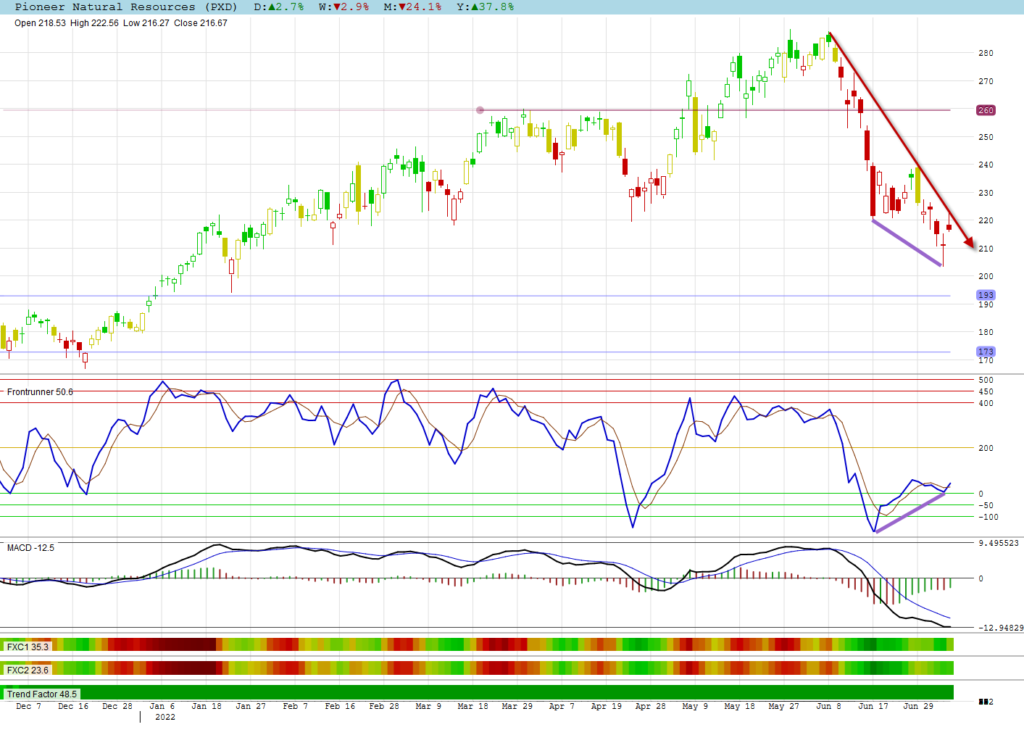
Task: Click the Feb 7 date label
Action: click(295, 706)
